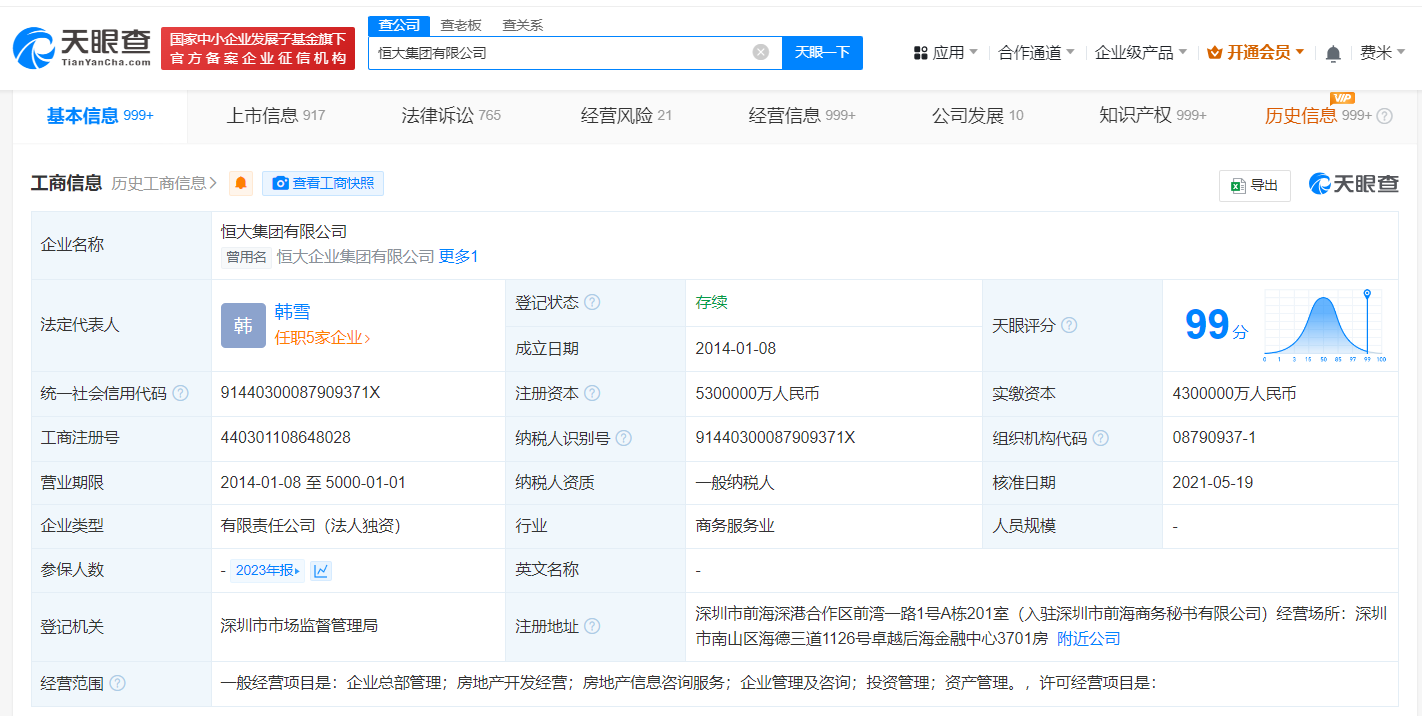The height and width of the screenshot is (716, 1422).
Task: Open the 企业级产品 dropdown
Action: point(1137,51)
